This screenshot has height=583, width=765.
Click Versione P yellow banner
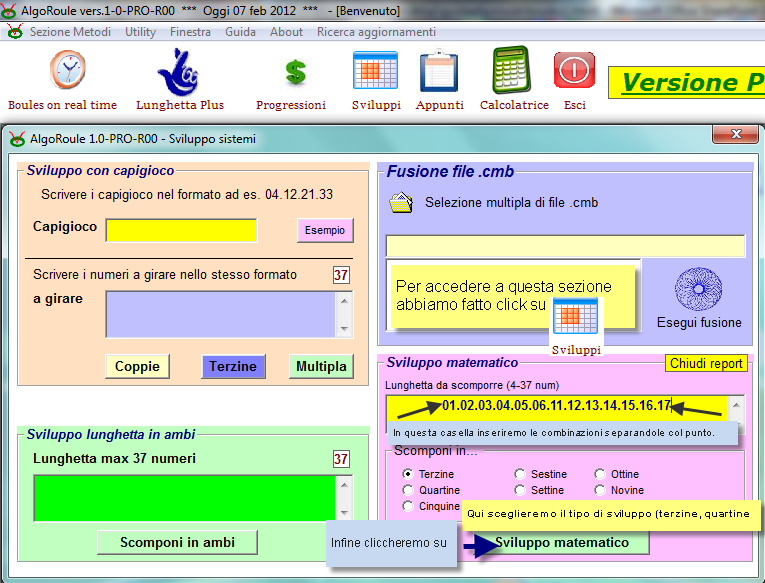point(687,82)
